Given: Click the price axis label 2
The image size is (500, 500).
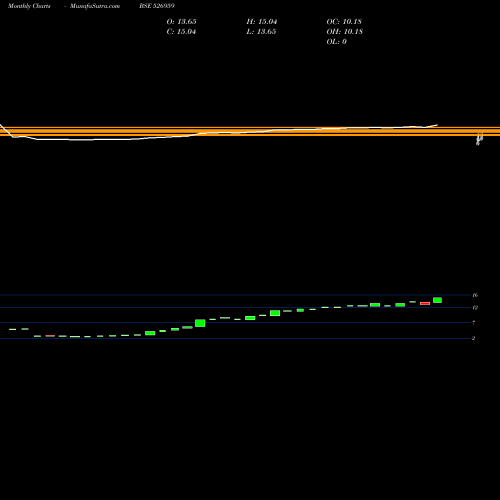Looking at the screenshot, I should coord(473,338).
